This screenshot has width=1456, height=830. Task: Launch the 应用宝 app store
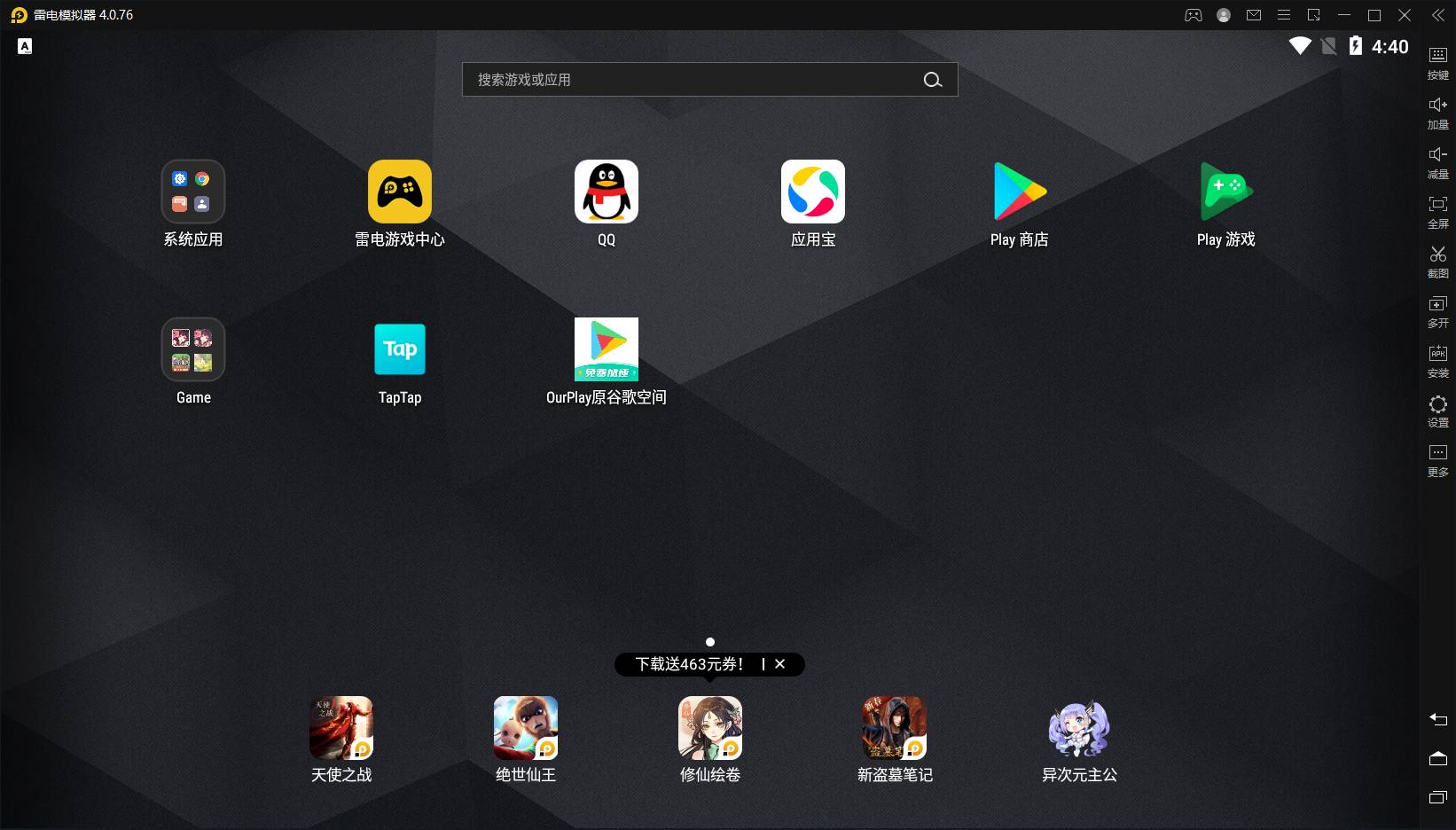[813, 192]
